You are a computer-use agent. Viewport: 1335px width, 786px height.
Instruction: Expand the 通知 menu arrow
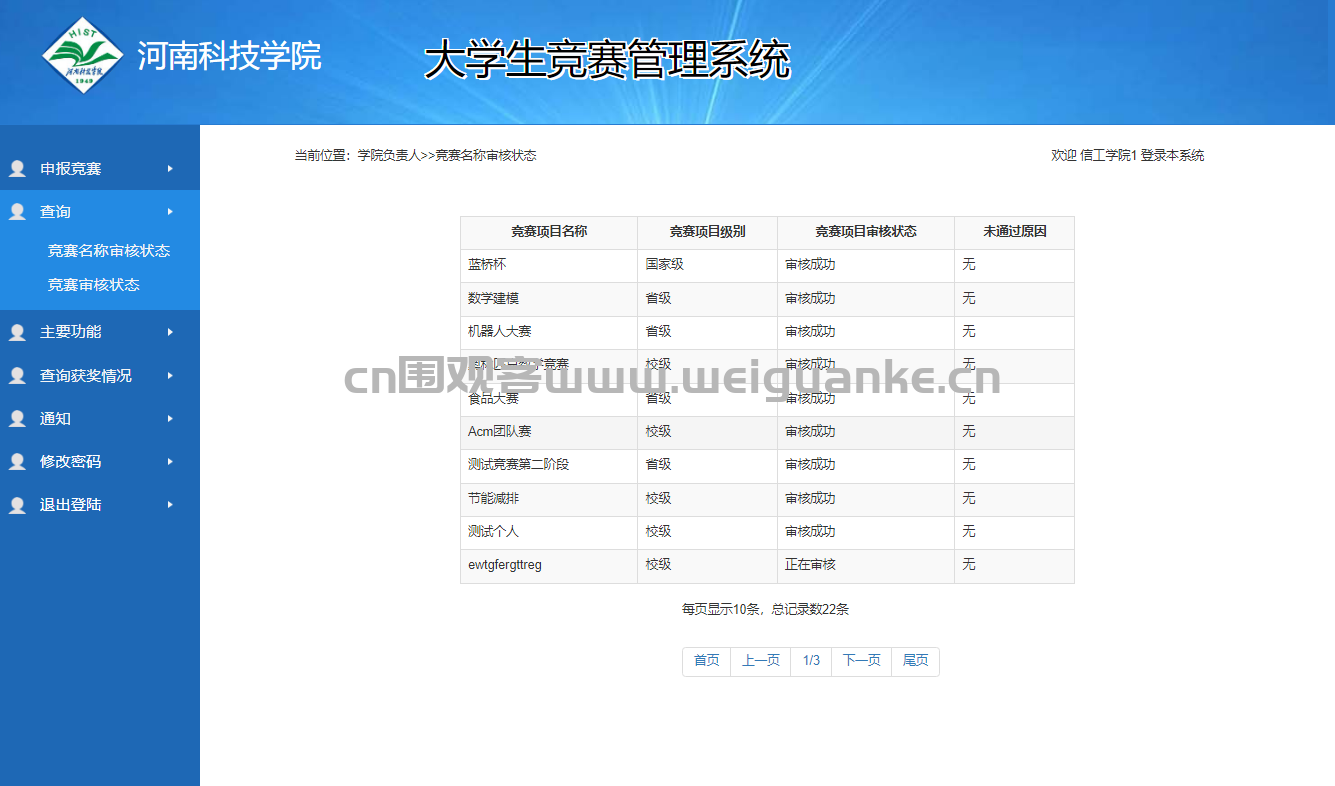click(x=170, y=419)
